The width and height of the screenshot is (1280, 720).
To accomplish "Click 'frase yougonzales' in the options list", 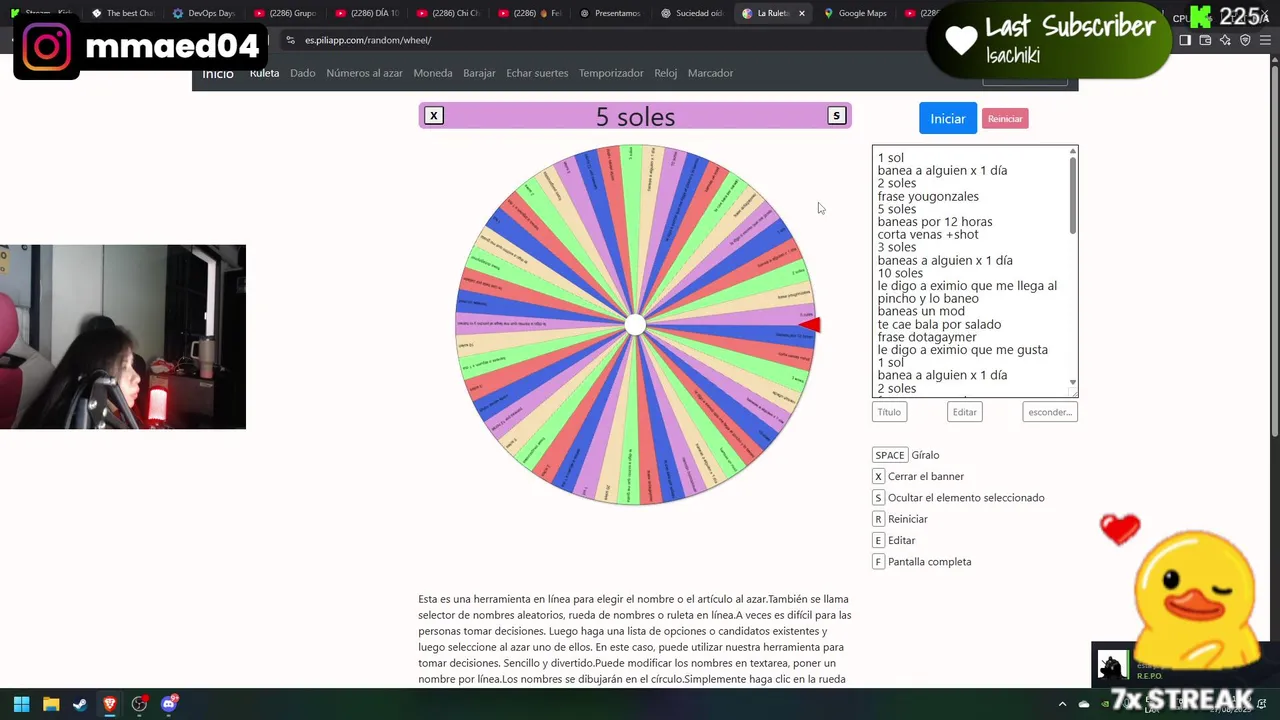I will pos(928,196).
